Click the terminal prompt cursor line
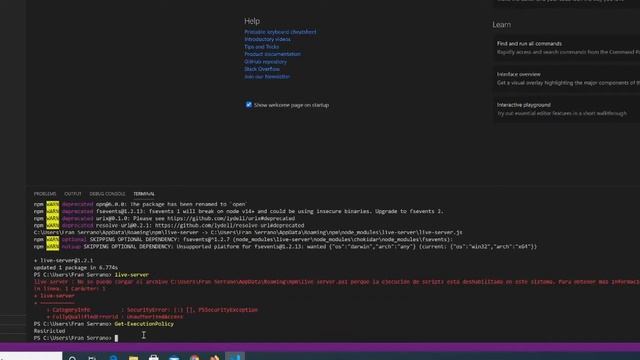The image size is (640, 360). (76, 338)
